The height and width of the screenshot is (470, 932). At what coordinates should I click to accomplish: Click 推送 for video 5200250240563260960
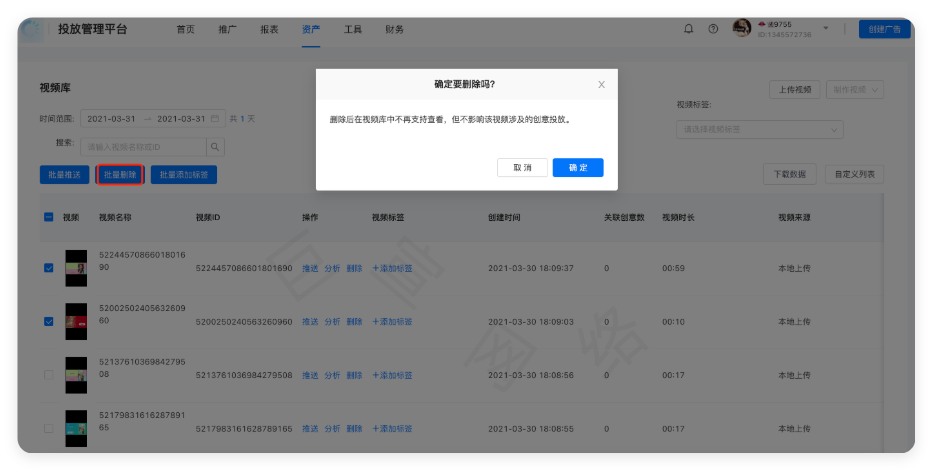[310, 322]
